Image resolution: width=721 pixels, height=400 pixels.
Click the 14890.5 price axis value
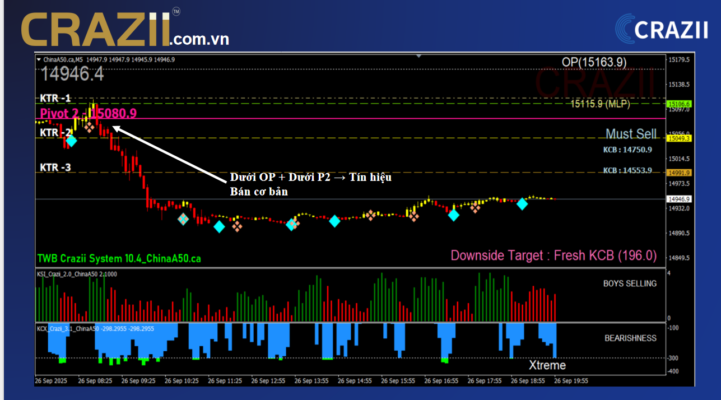(x=679, y=233)
